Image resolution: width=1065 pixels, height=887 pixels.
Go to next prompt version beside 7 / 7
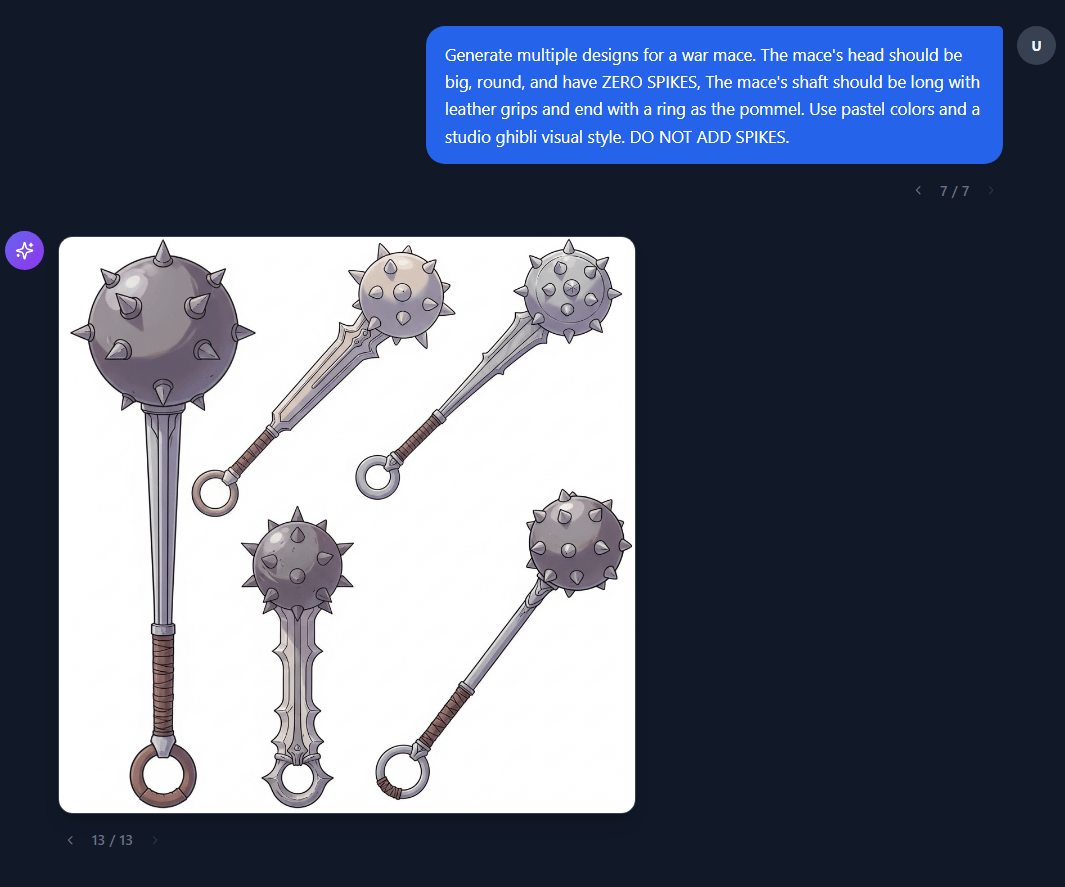990,191
